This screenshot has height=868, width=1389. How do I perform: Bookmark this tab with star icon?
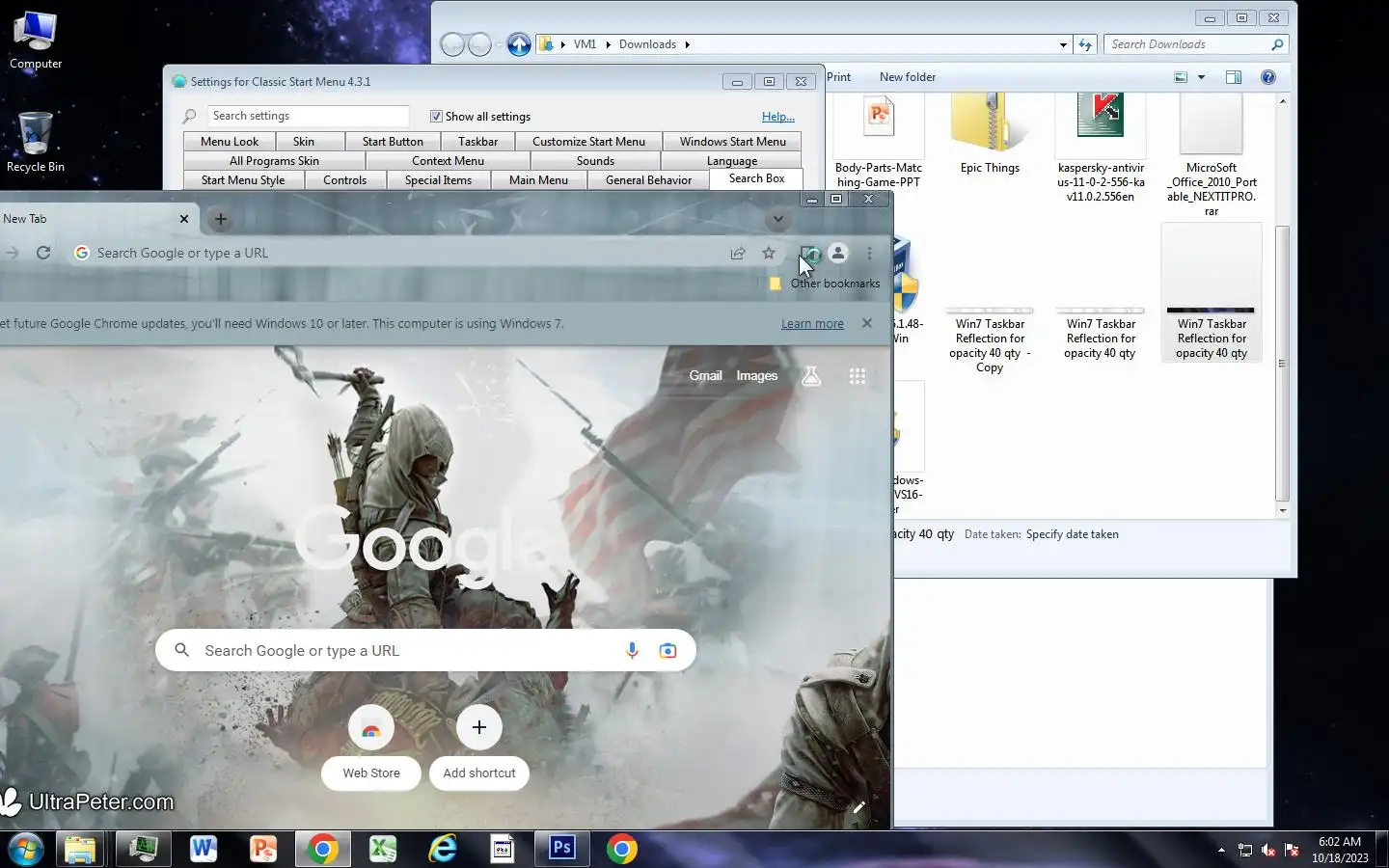pyautogui.click(x=769, y=253)
